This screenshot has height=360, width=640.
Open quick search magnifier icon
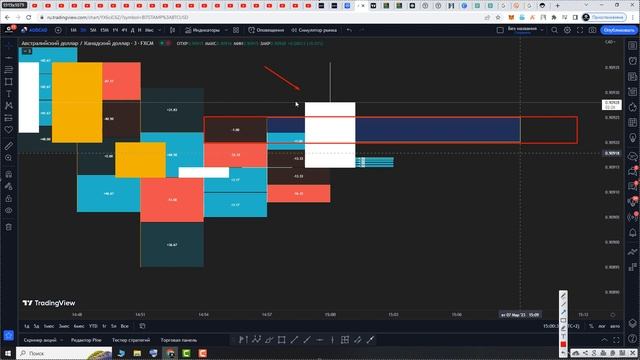click(554, 30)
